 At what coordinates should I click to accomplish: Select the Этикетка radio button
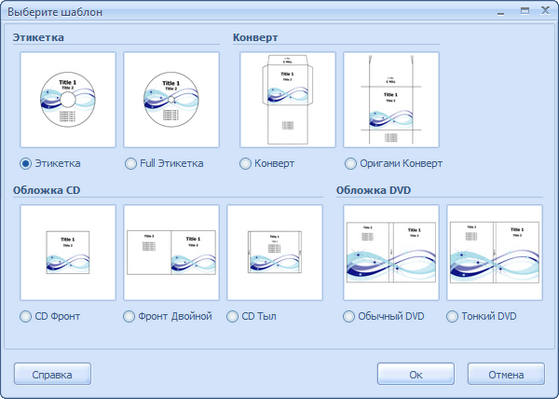point(26,164)
